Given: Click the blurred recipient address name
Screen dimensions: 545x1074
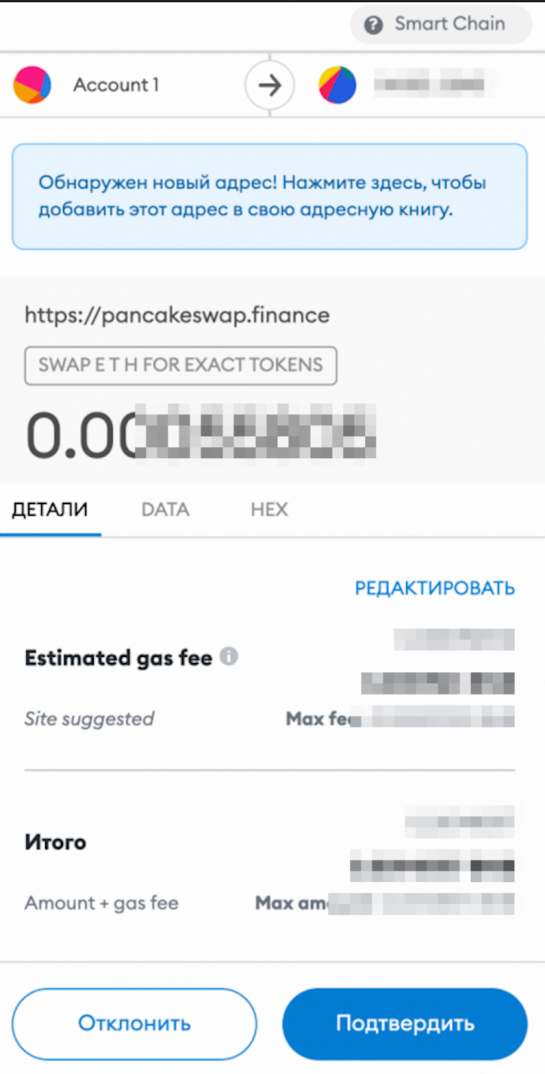Looking at the screenshot, I should tap(429, 85).
